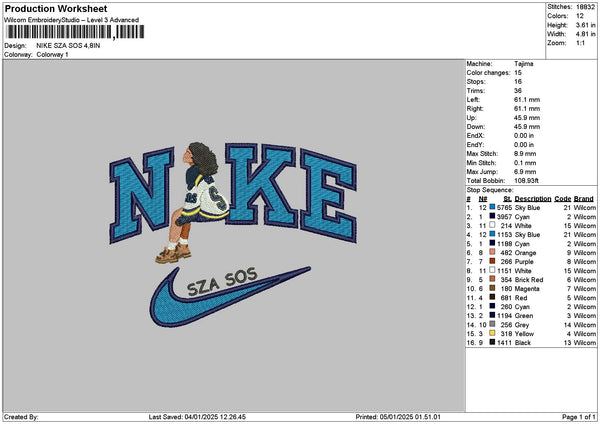The image size is (600, 424).
Task: Click the NIKE SZA embroidery design preview
Action: click(x=233, y=234)
